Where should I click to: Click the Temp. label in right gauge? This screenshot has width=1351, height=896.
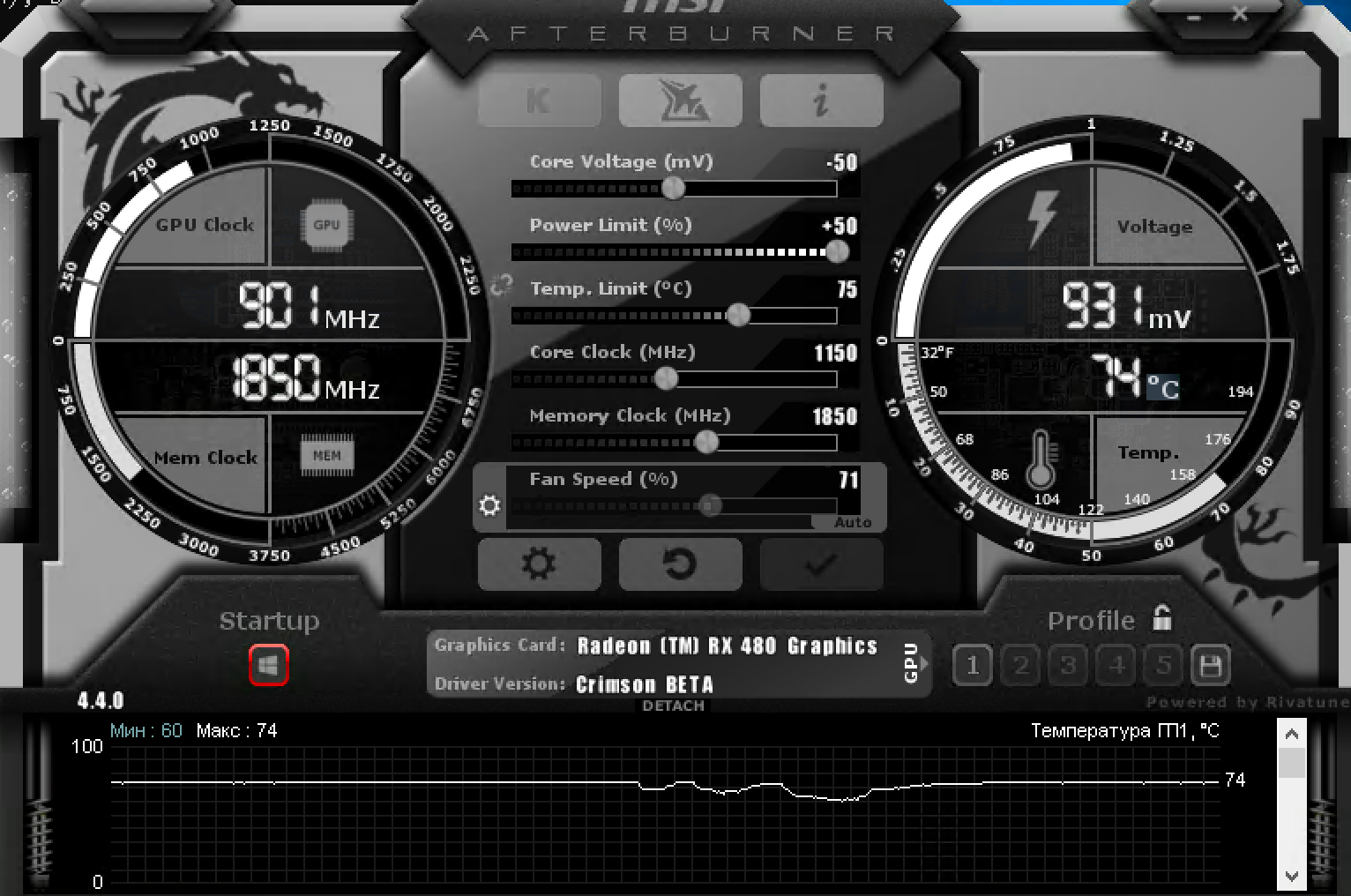(1148, 453)
